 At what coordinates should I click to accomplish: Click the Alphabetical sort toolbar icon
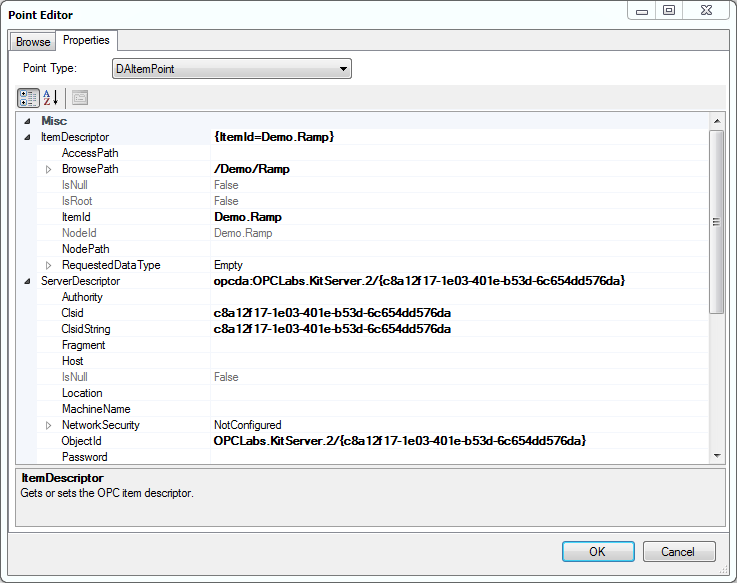tap(51, 98)
